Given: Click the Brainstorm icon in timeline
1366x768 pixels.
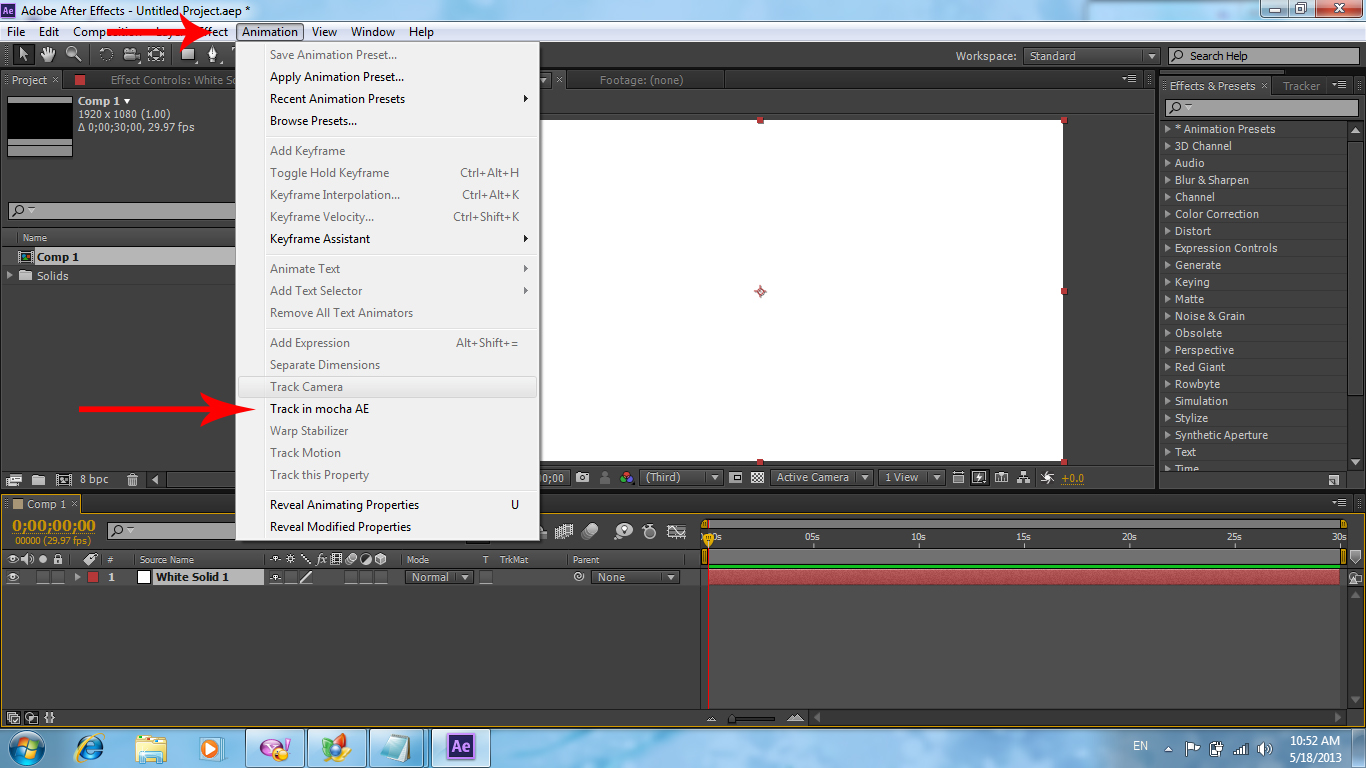Looking at the screenshot, I should (623, 531).
